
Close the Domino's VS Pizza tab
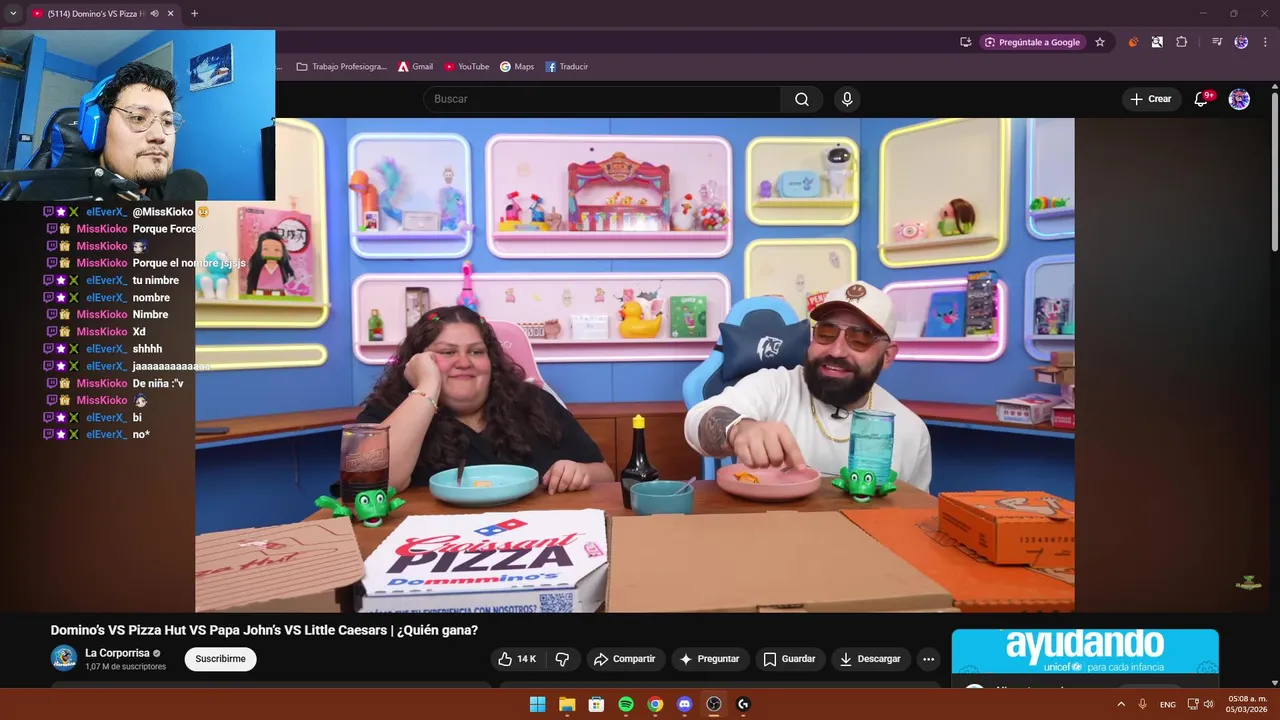(x=170, y=14)
